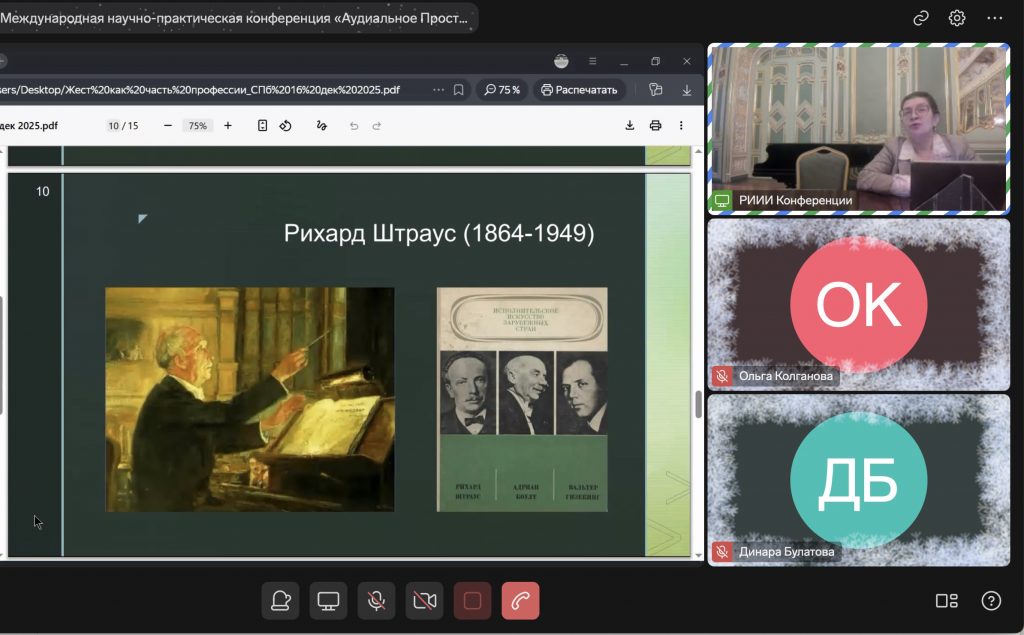This screenshot has width=1024, height=635.
Task: Open the three-dots menu in conference header
Action: point(994,18)
